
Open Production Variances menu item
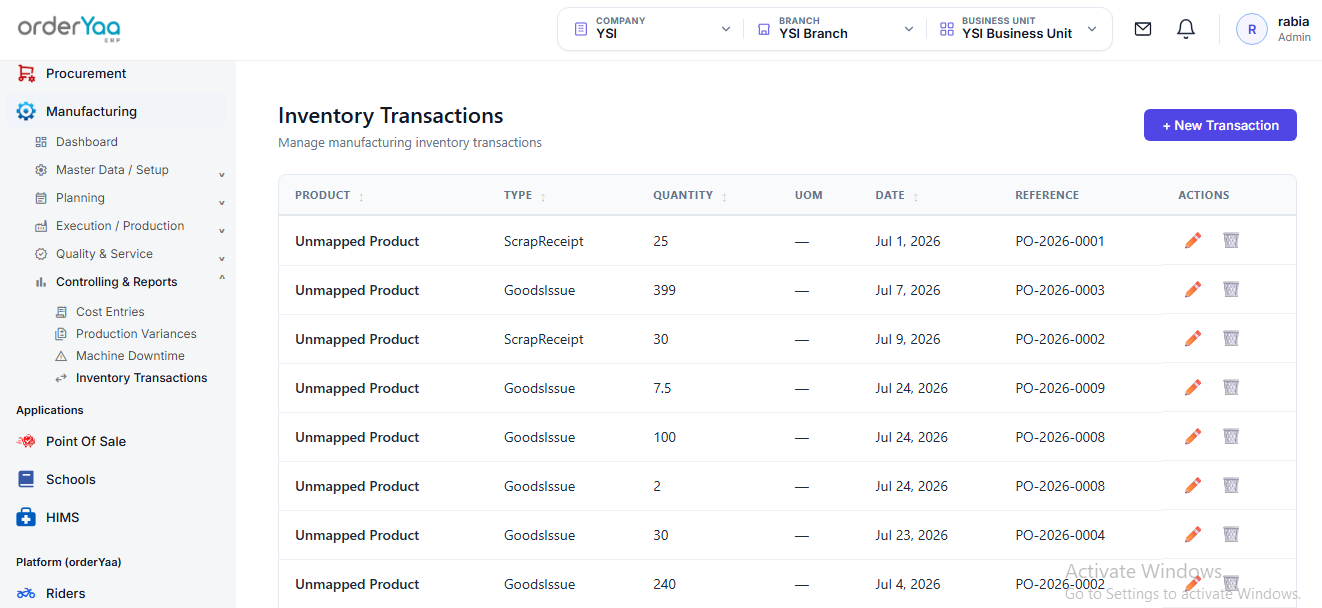136,334
